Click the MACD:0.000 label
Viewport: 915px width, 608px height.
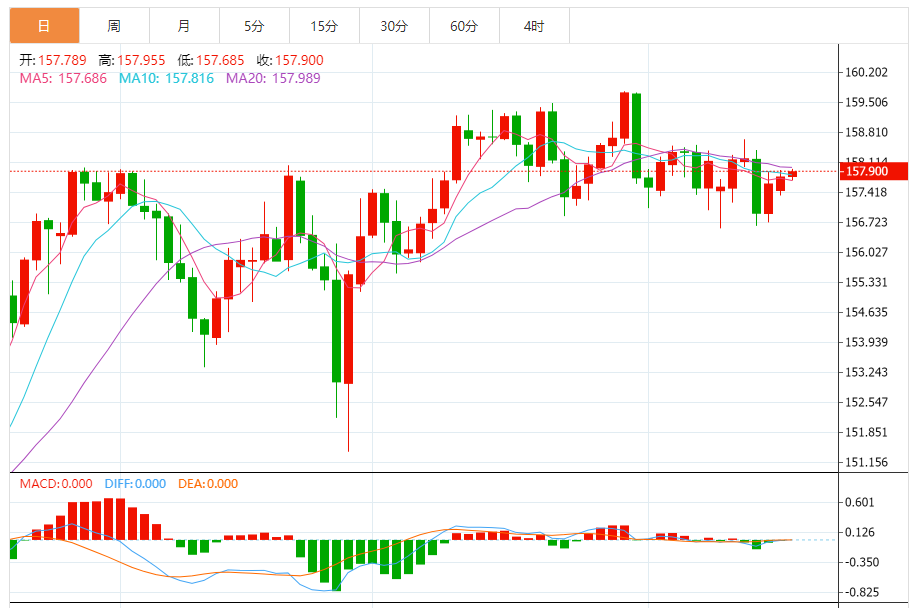(56, 484)
